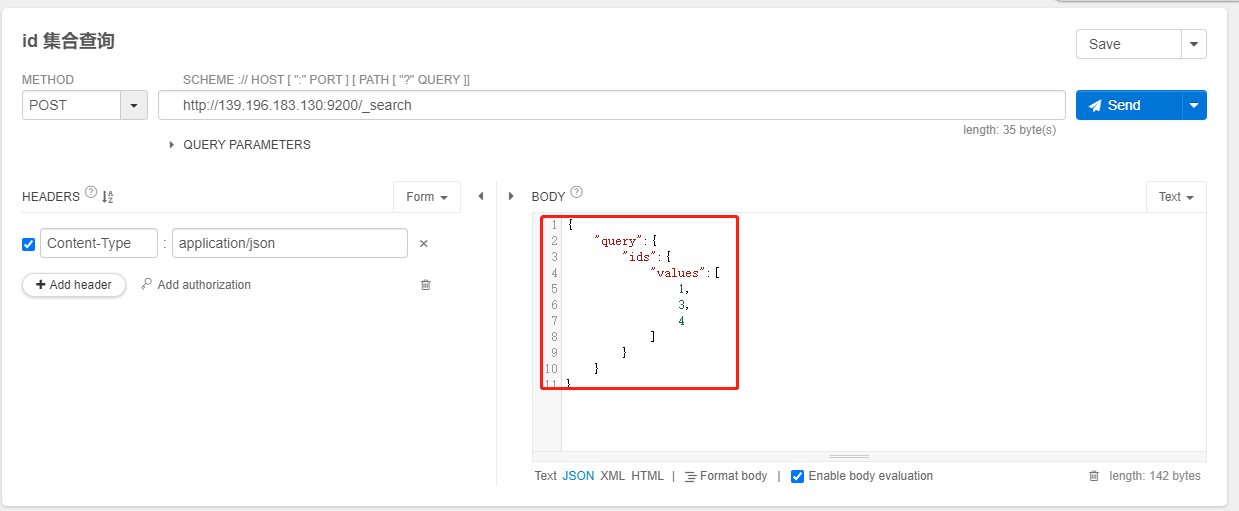The image size is (1239, 511).
Task: Open the headers Form view dropdown
Action: pos(427,197)
